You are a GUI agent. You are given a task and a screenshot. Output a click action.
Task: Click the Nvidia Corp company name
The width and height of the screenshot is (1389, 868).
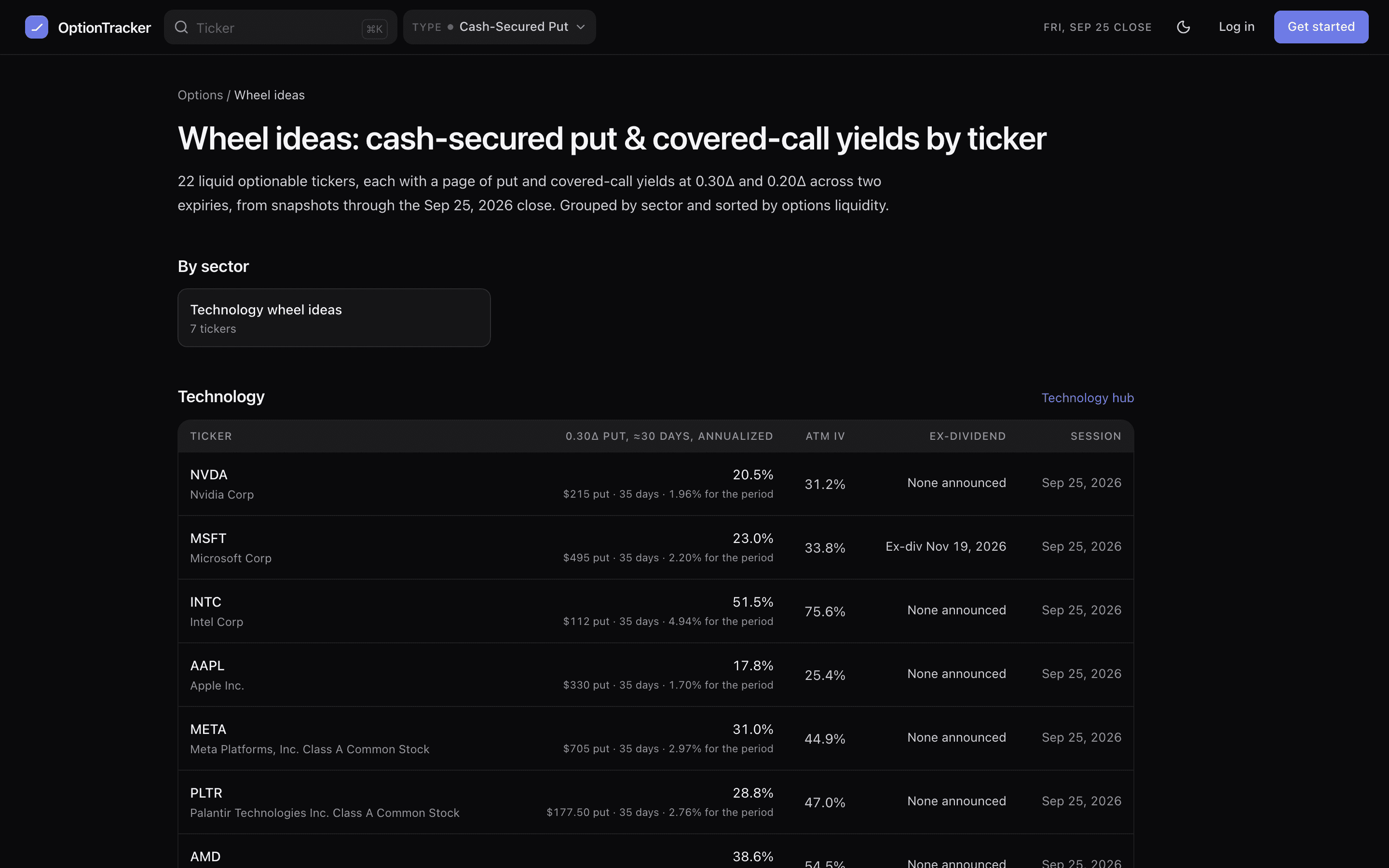[x=221, y=494]
